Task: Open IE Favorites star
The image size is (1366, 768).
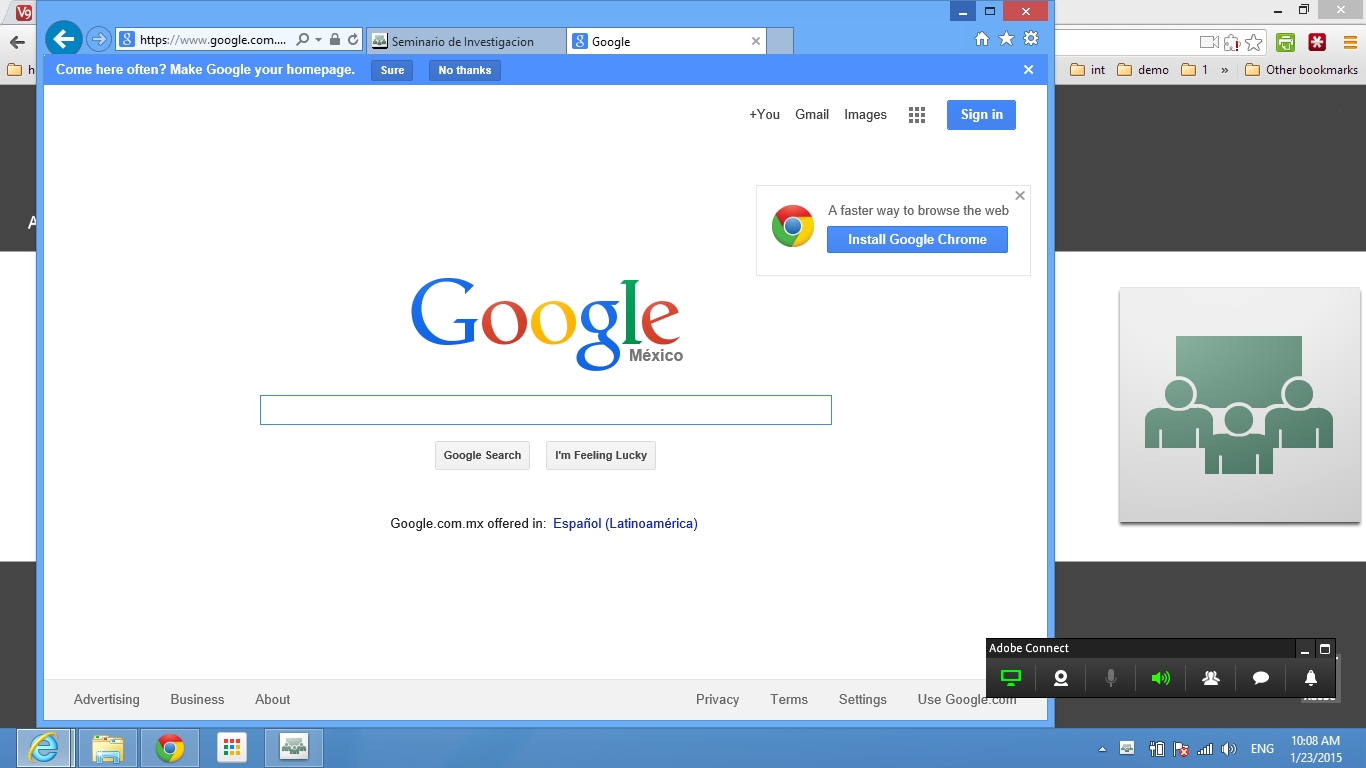Action: point(1006,39)
